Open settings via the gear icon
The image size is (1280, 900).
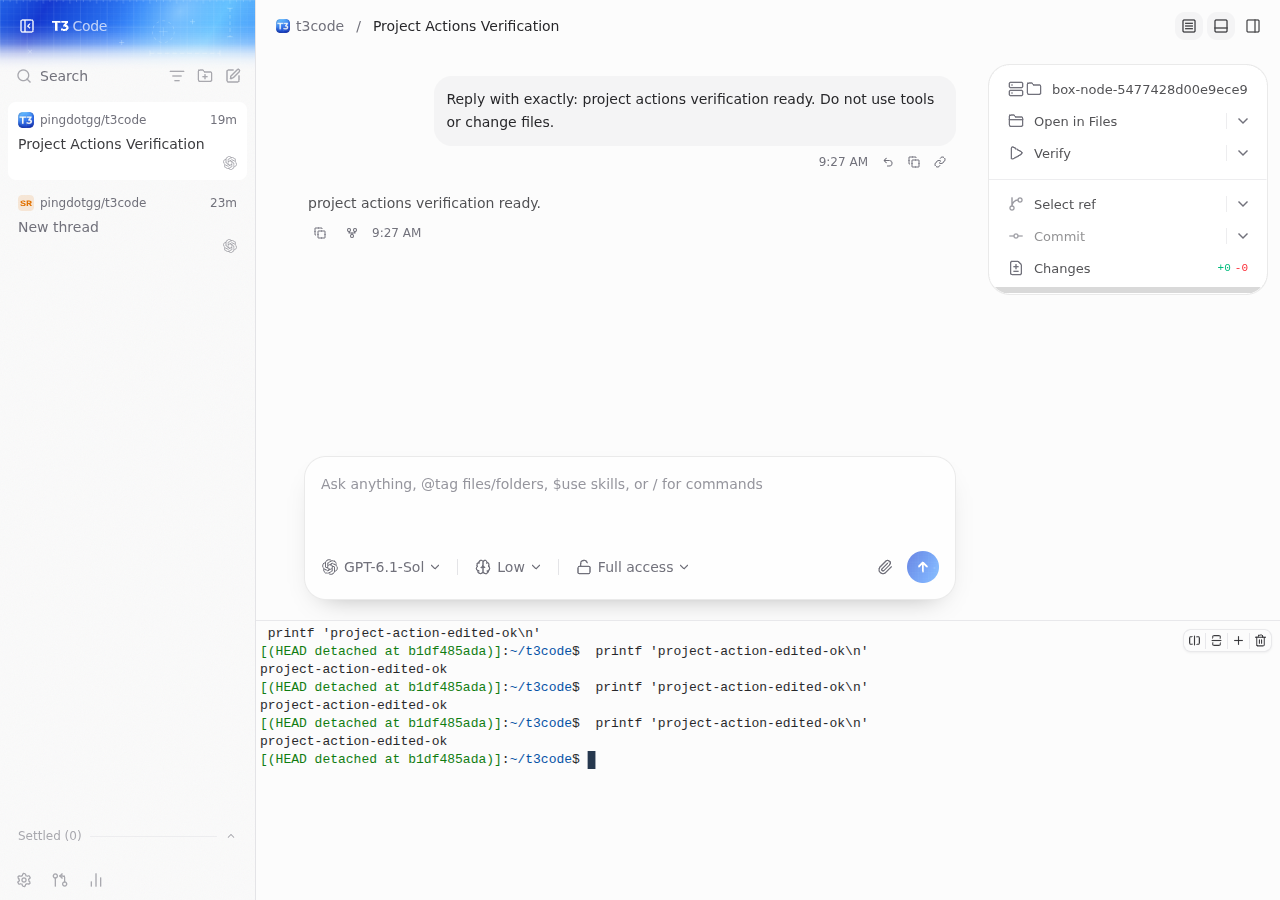click(x=24, y=880)
